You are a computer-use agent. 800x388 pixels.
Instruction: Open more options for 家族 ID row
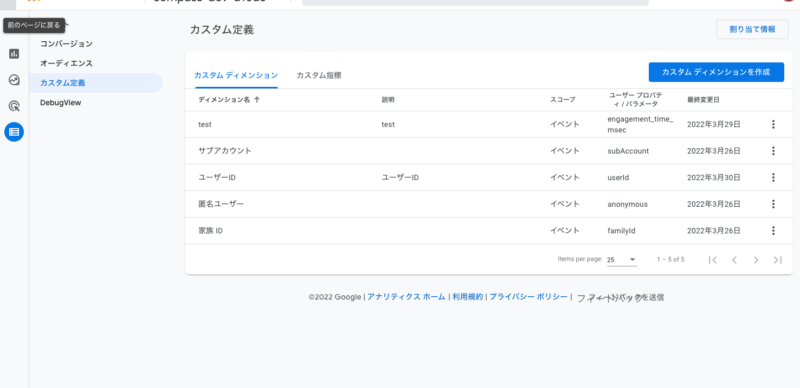pos(773,230)
